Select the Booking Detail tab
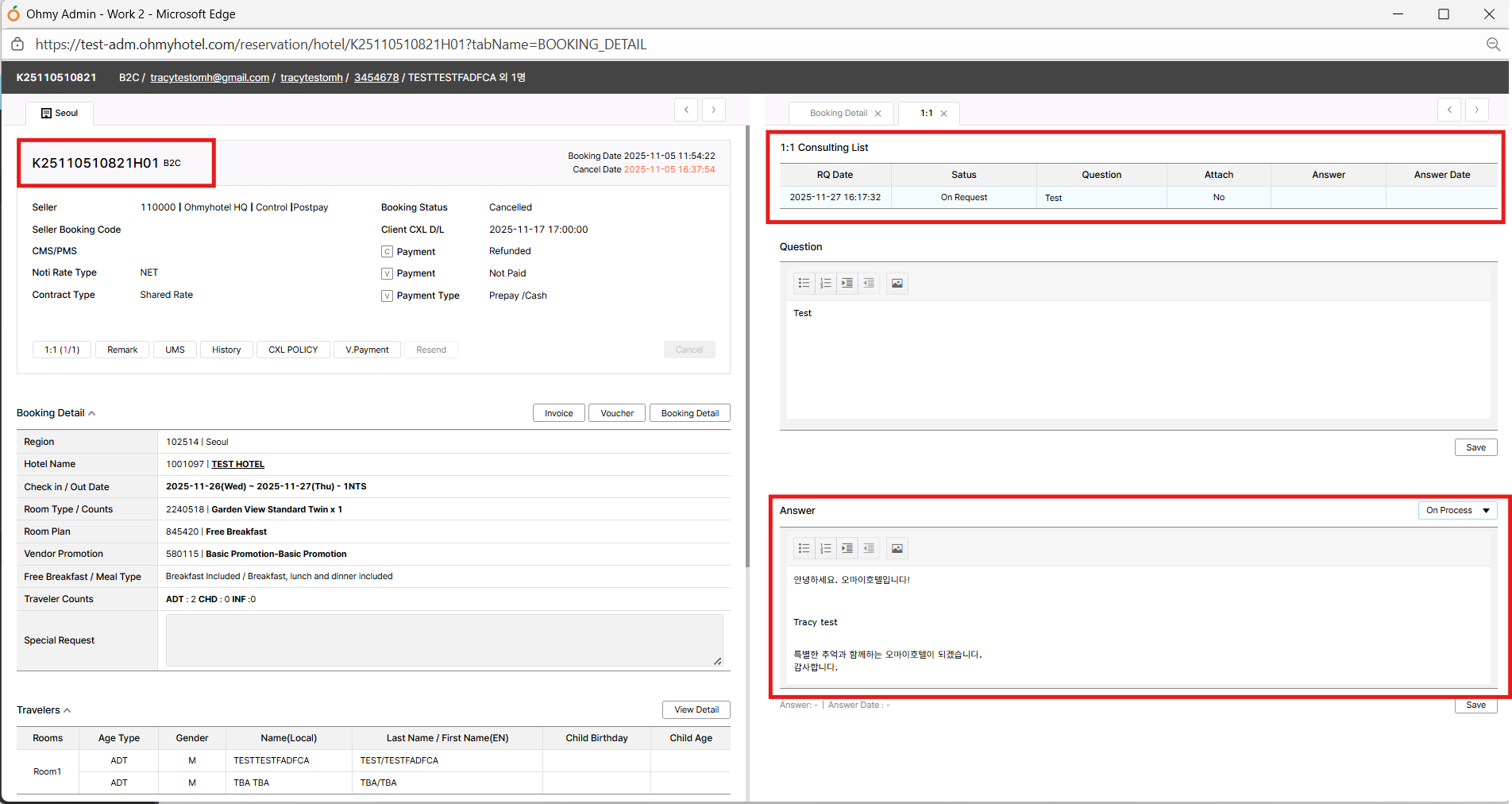 pos(838,113)
